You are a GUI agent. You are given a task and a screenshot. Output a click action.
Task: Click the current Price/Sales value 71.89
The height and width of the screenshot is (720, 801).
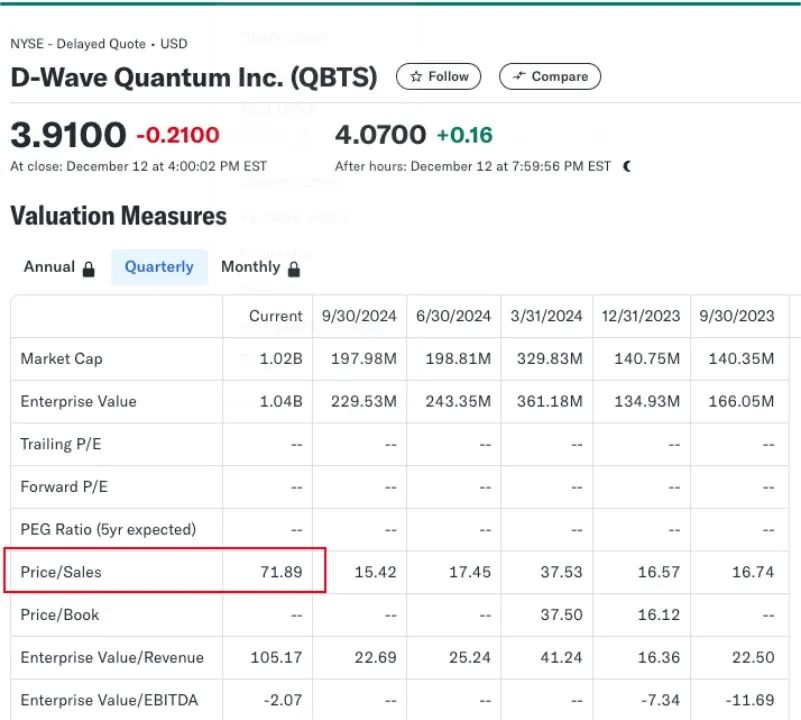(x=282, y=573)
